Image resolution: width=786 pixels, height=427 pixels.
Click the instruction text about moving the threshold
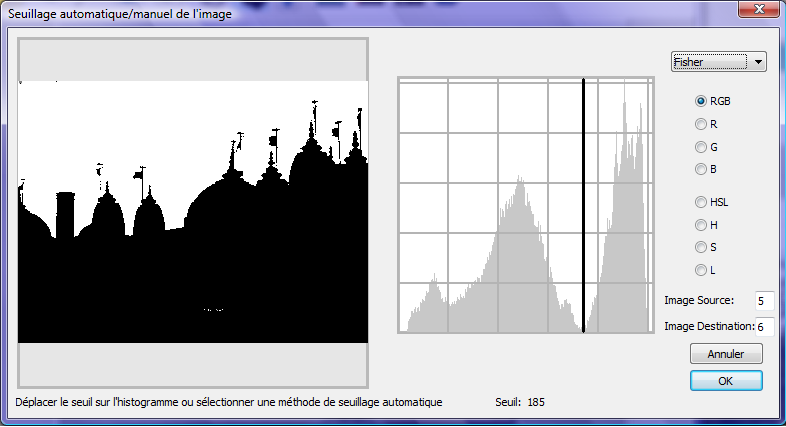coord(229,402)
